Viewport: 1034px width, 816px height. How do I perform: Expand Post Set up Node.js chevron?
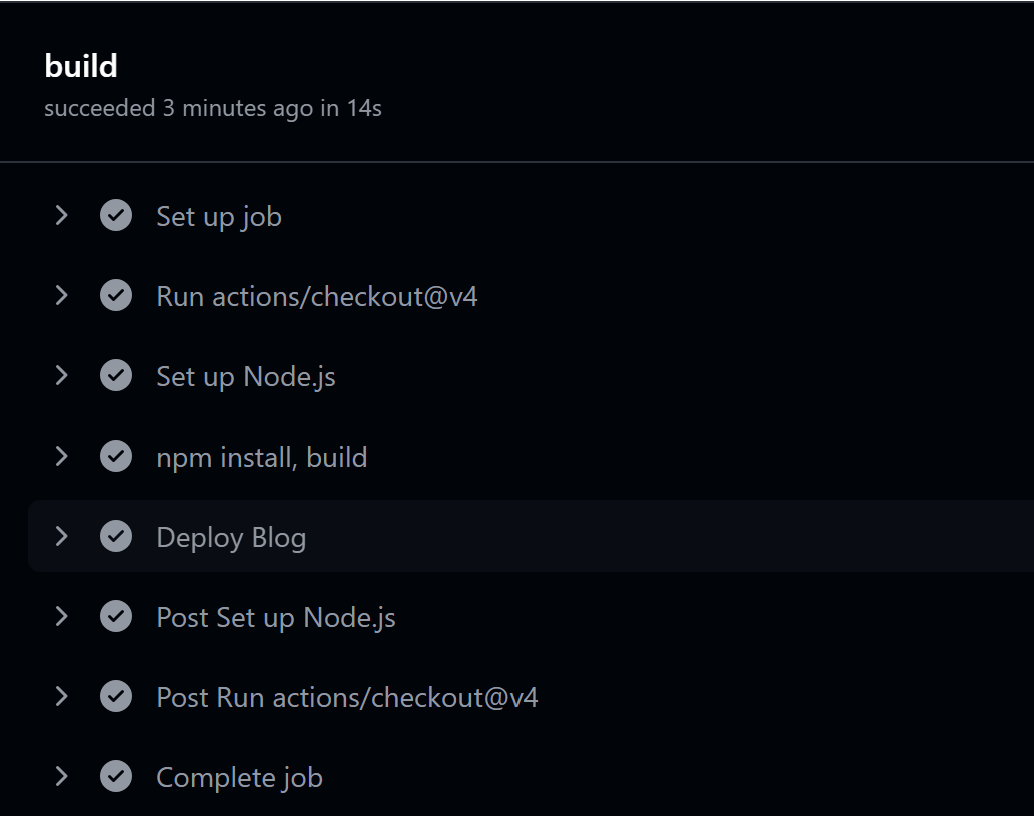coord(61,617)
